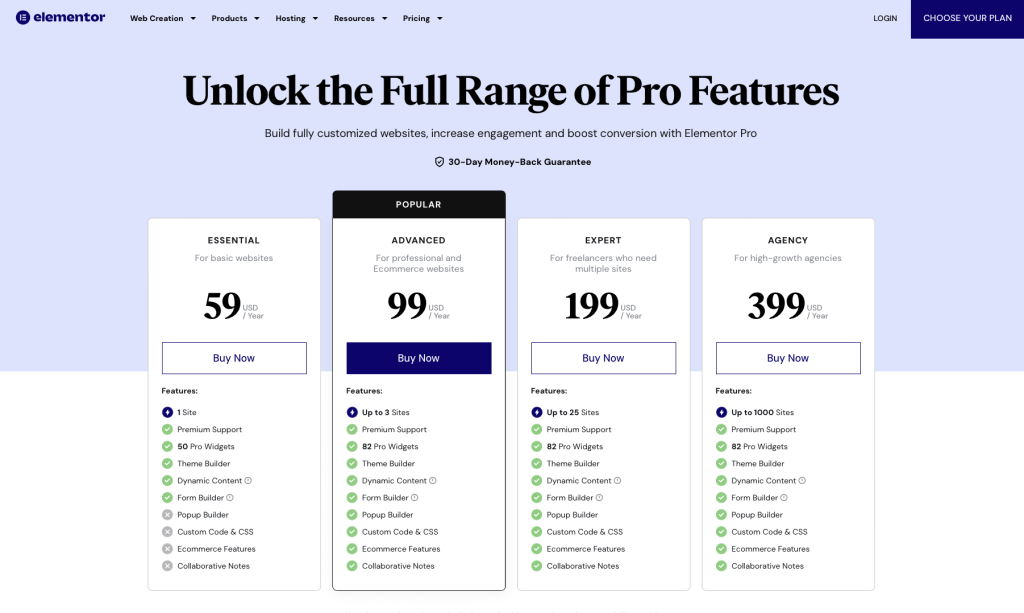The image size is (1024, 613).
Task: Click green checkmark beside Expert Collaborative Notes
Action: tap(537, 566)
